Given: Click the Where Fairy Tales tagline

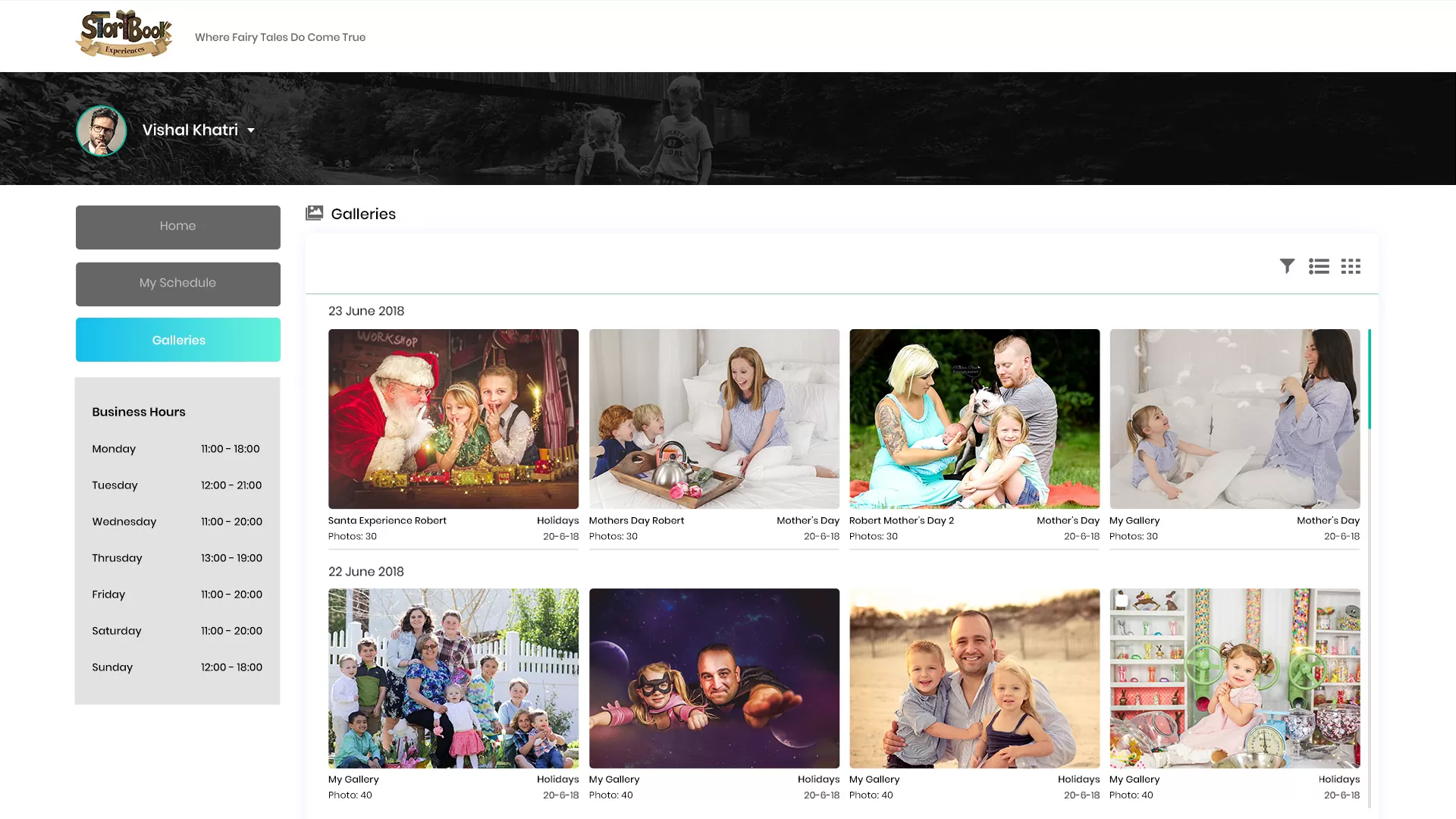Looking at the screenshot, I should click(280, 37).
